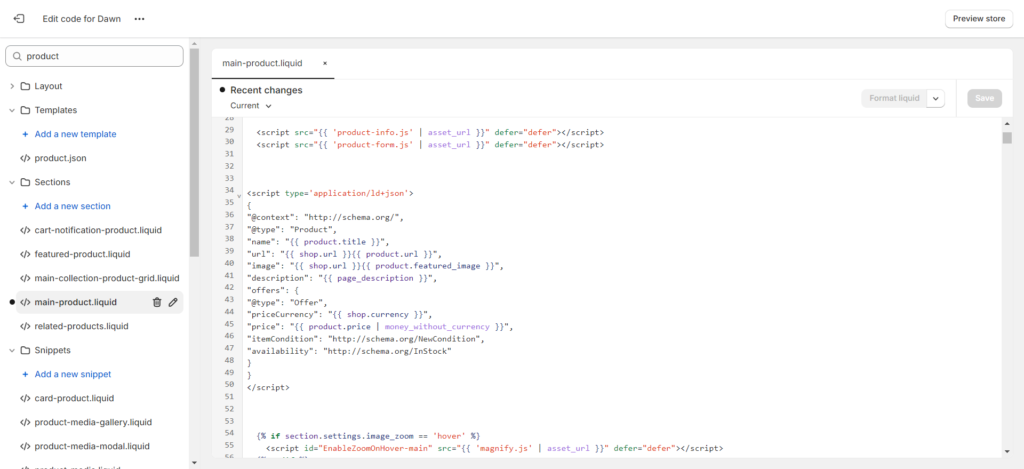Click Add a new template link
This screenshot has width=1024, height=469.
75,134
